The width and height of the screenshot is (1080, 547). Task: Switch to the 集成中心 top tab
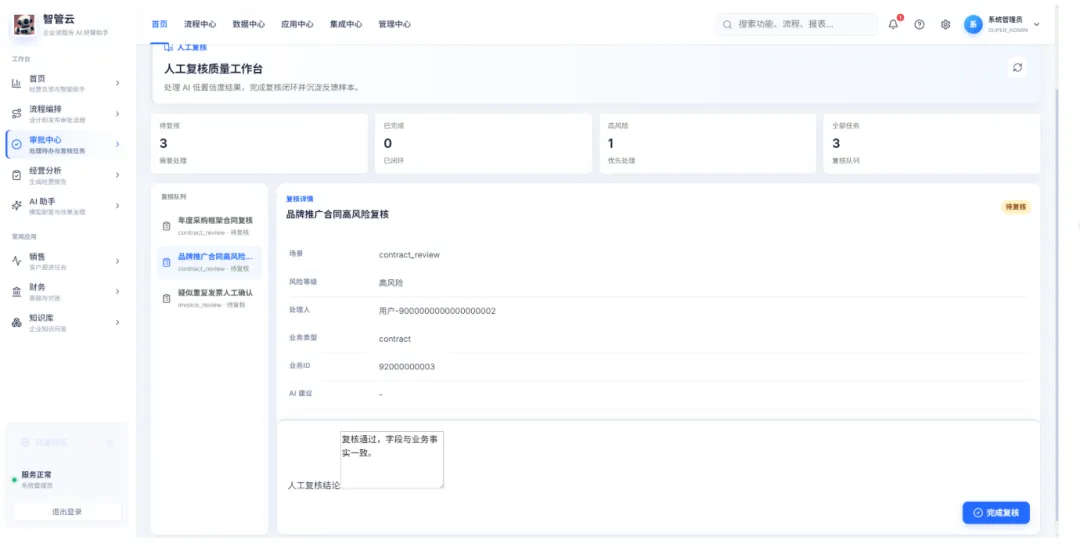[x=346, y=24]
